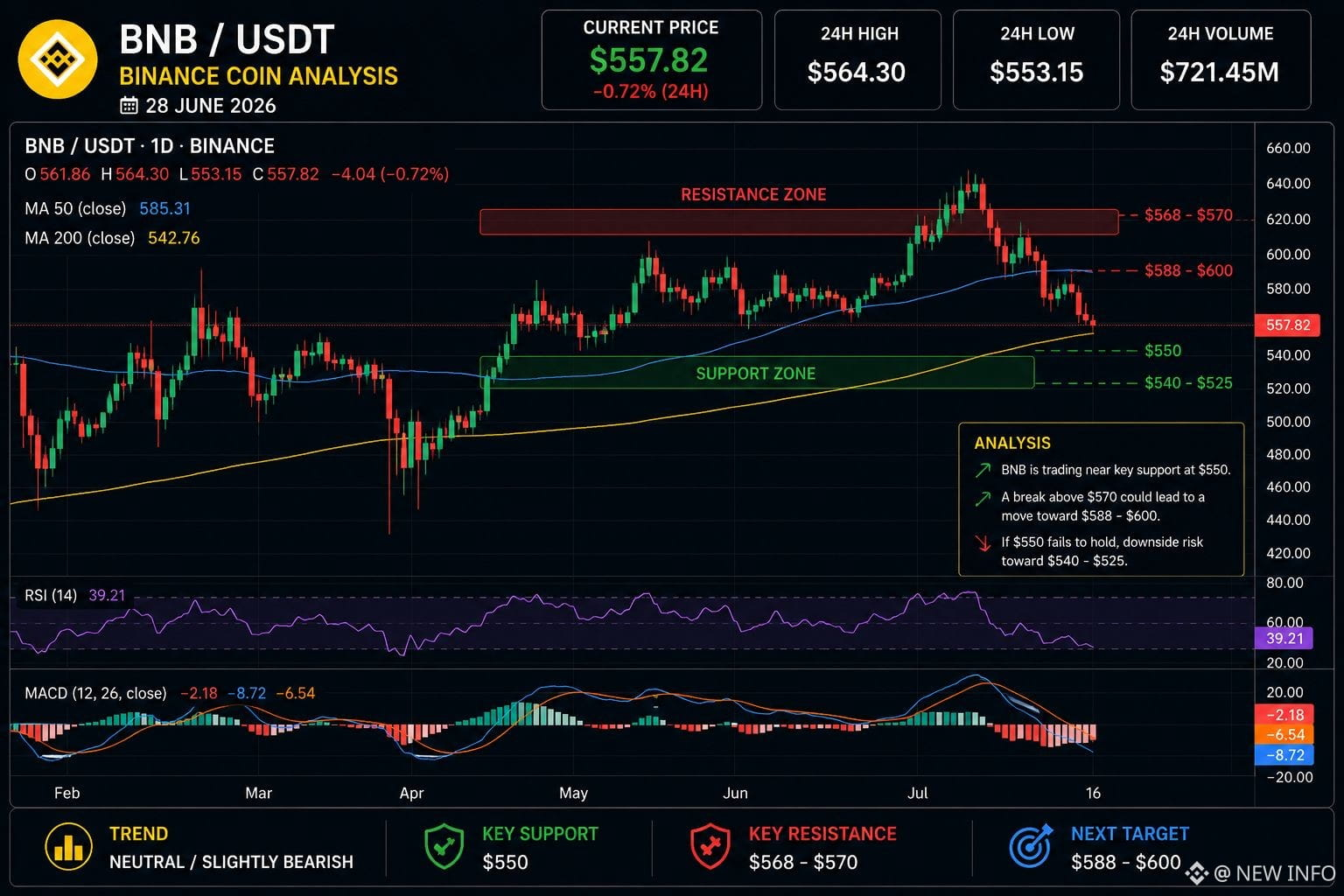
Task: Click the '28 JUNE 2026' date text
Action: 211,106
